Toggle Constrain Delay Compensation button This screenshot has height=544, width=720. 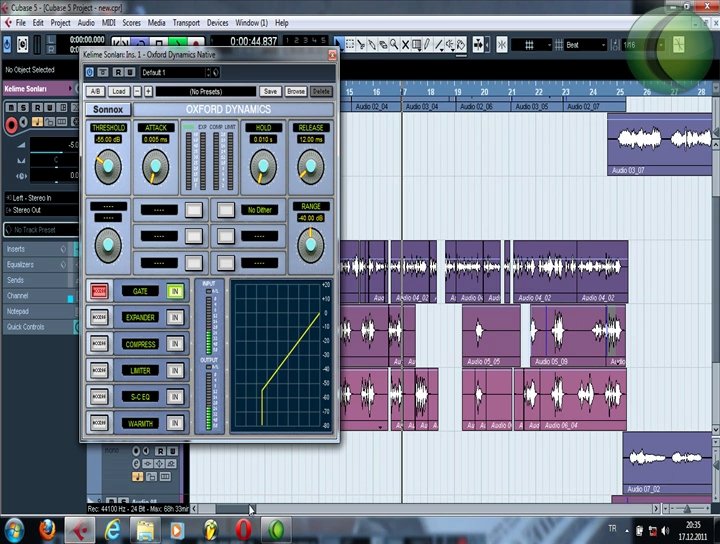point(22,45)
